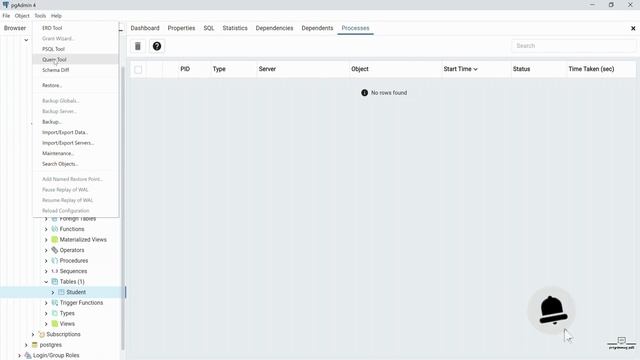
Task: Select Restore... menu entry
Action: (76, 85)
